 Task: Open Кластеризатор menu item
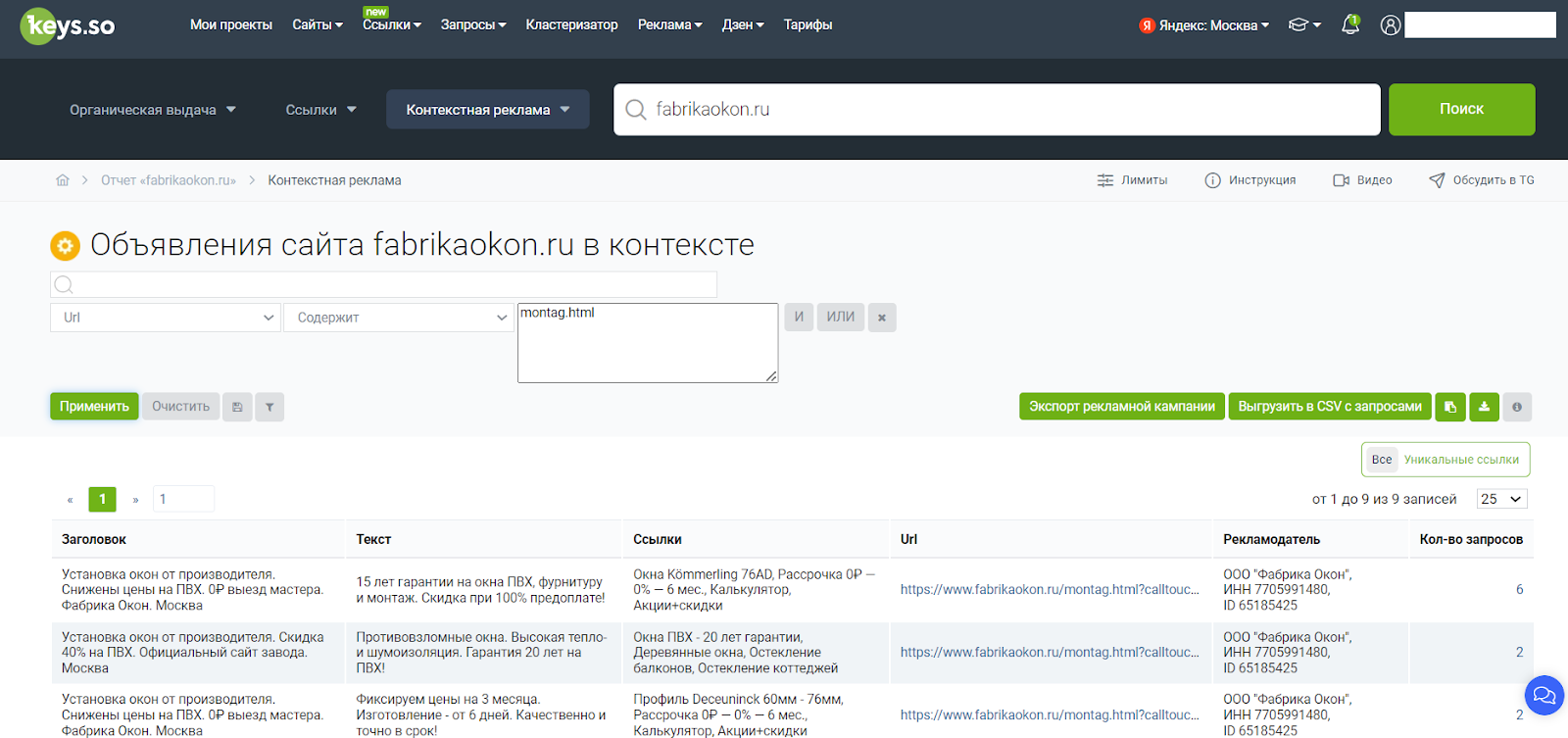click(x=571, y=25)
